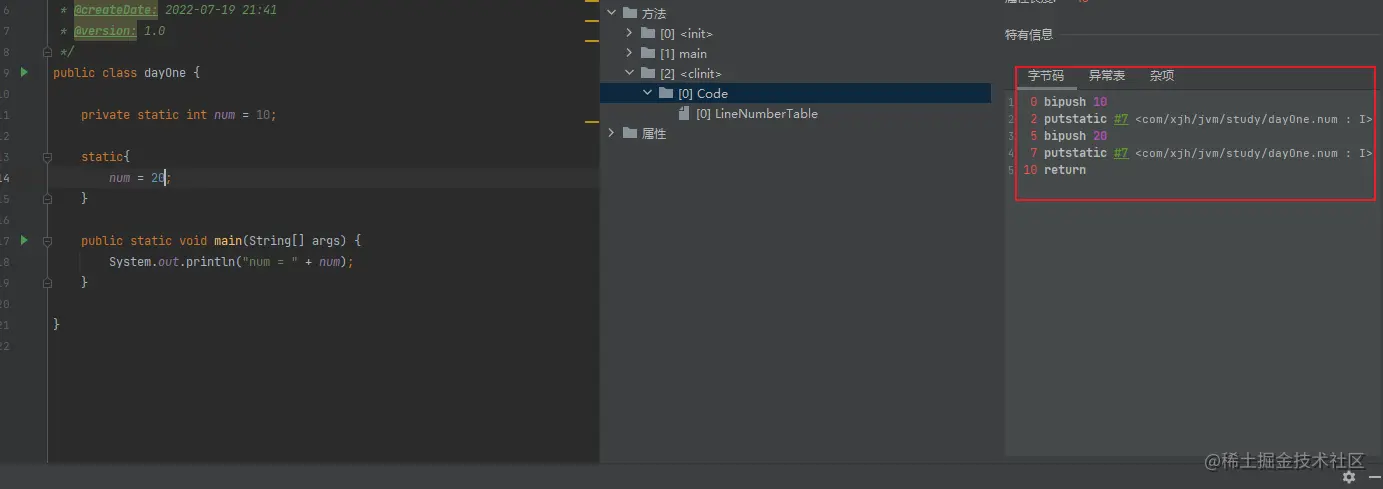This screenshot has width=1383, height=489.
Task: Click the System.out.println statement
Action: click(232, 262)
